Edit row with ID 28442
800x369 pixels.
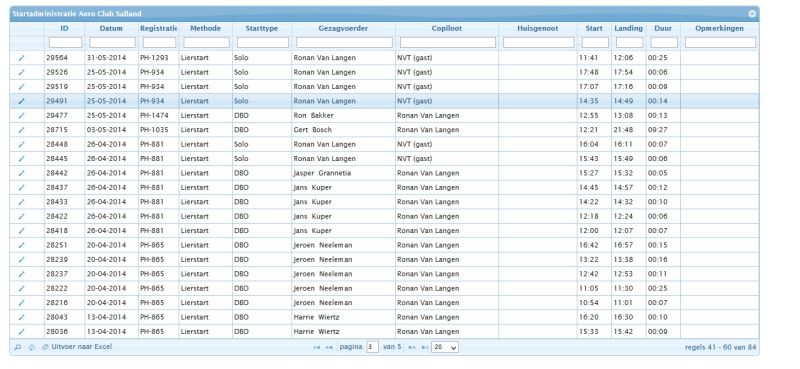click(21, 174)
